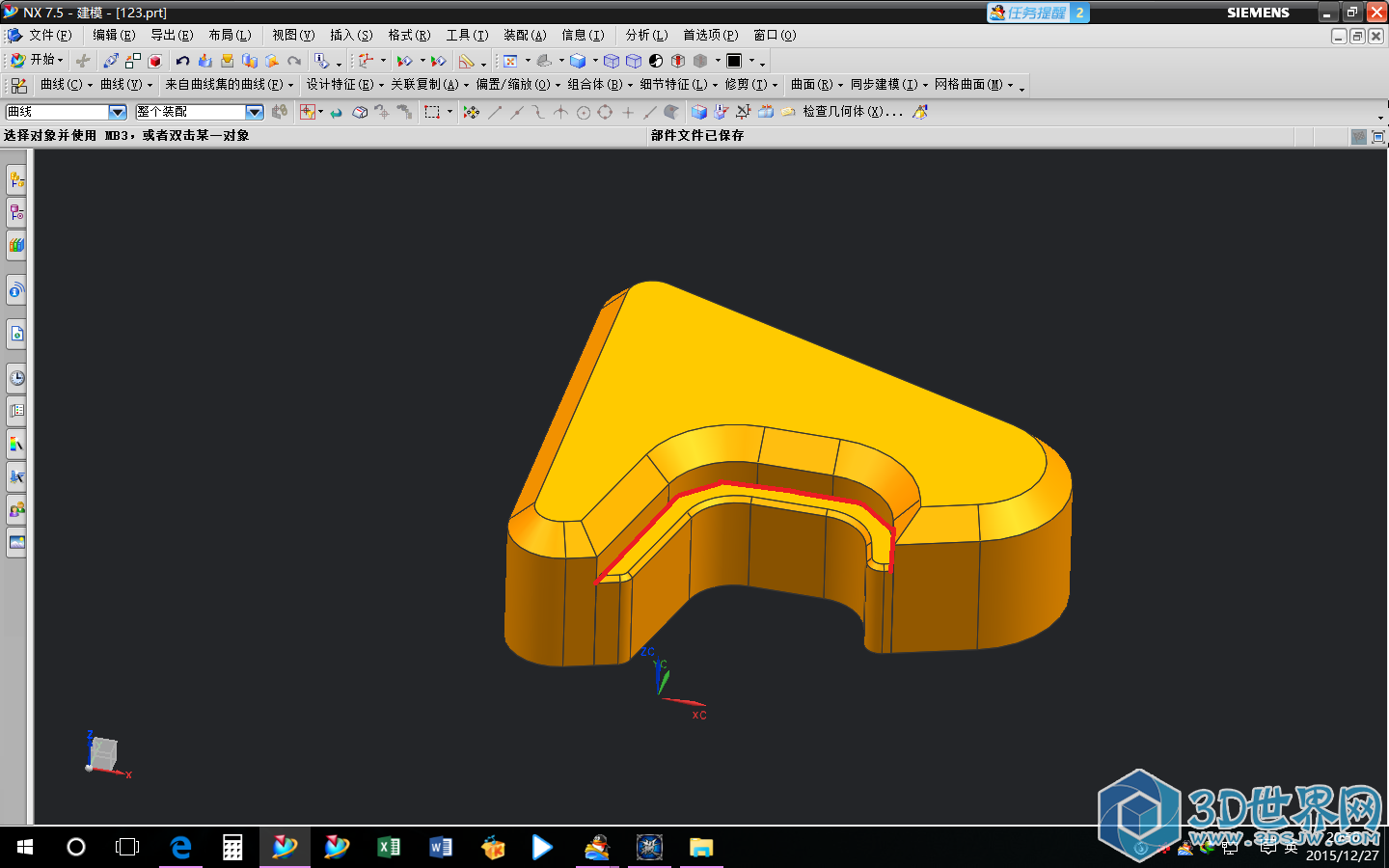1389x868 pixels.
Task: Select the Shaded with Edges cube icon
Action: coord(578,61)
